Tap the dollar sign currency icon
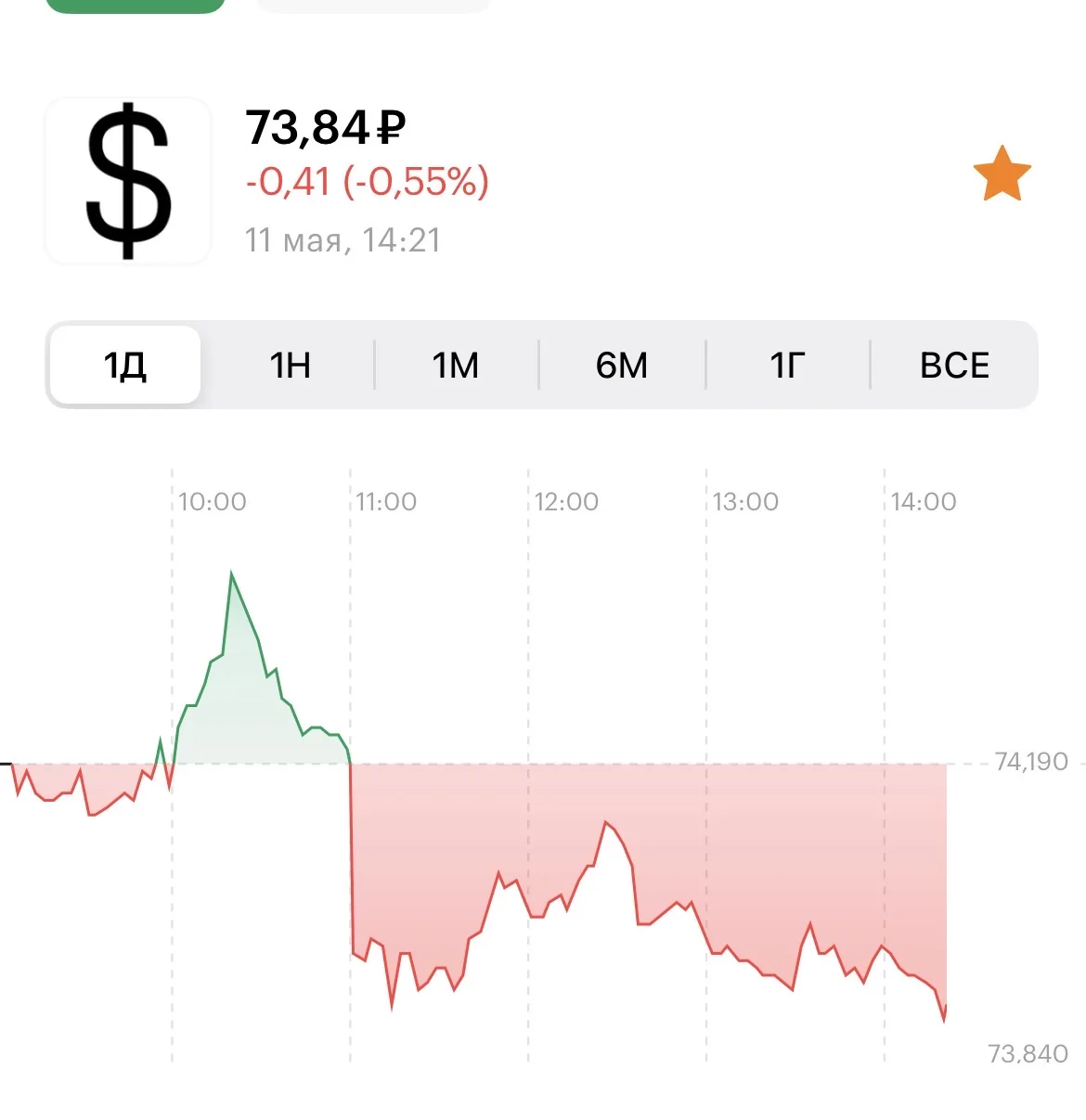Screen dimensions: 1086x1120 (128, 181)
